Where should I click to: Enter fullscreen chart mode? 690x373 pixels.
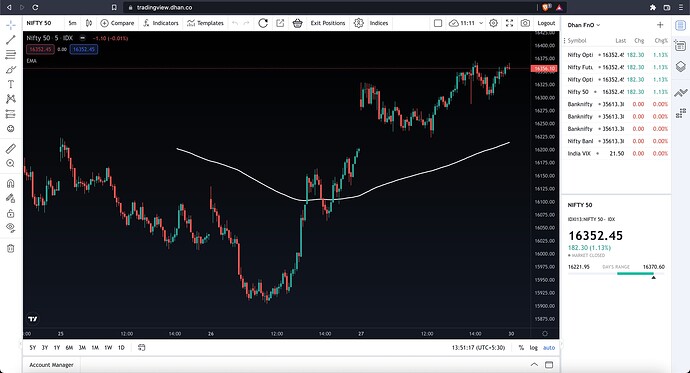[509, 23]
